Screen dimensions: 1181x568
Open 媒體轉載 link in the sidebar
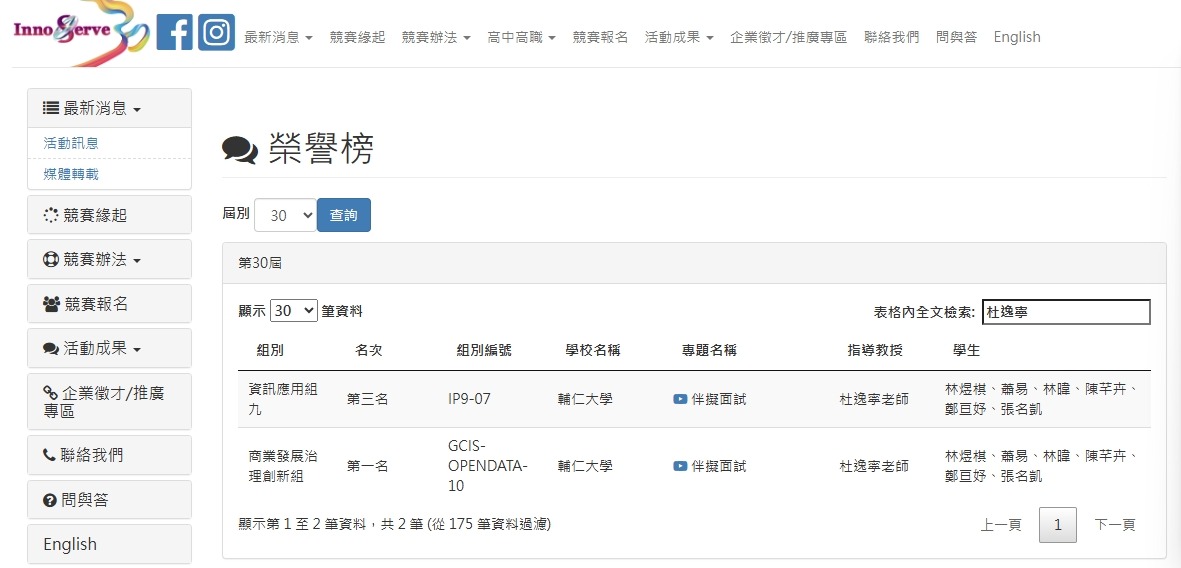[x=71, y=174]
